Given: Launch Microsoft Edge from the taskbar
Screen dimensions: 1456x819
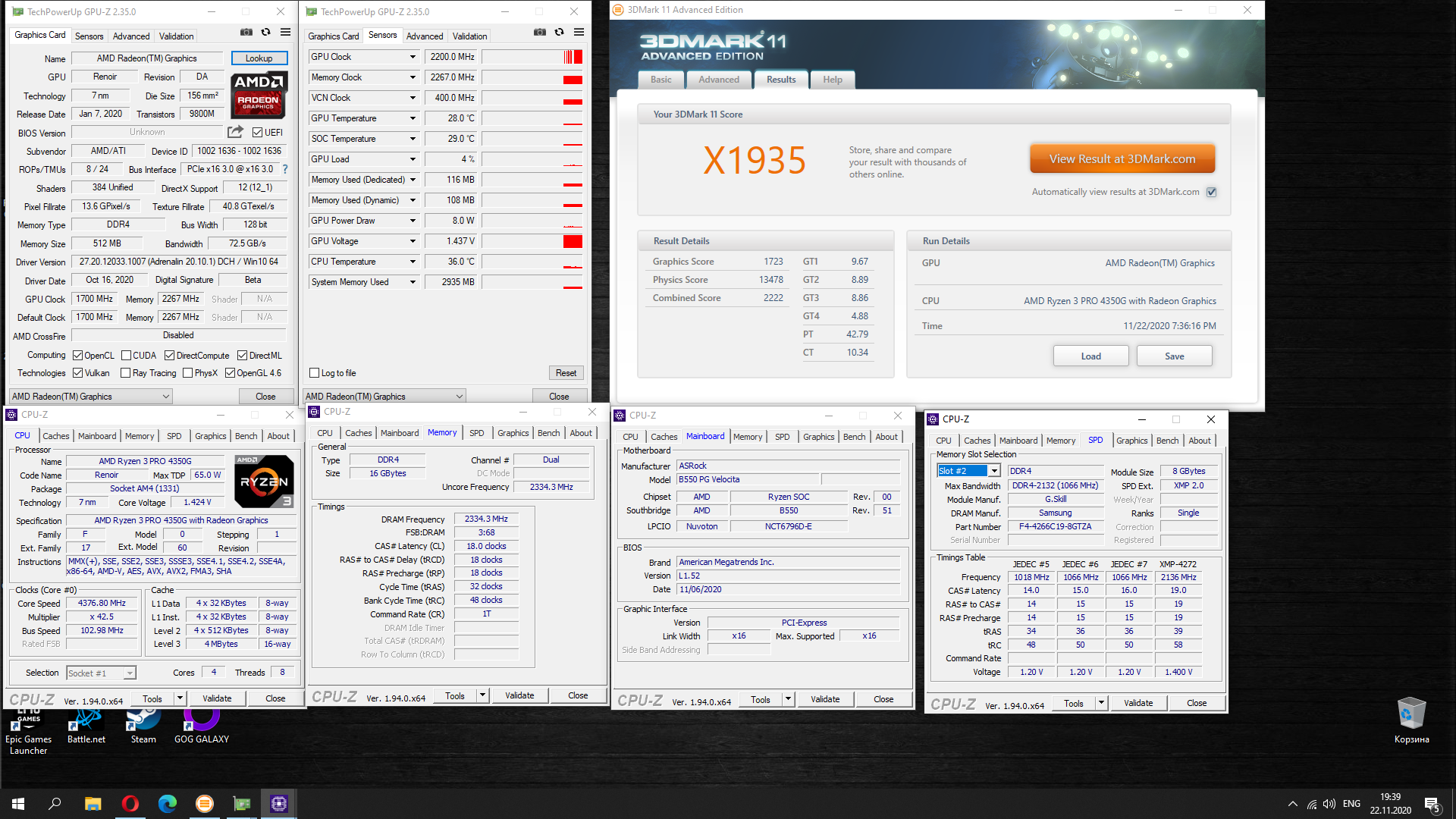Looking at the screenshot, I should pos(168,804).
